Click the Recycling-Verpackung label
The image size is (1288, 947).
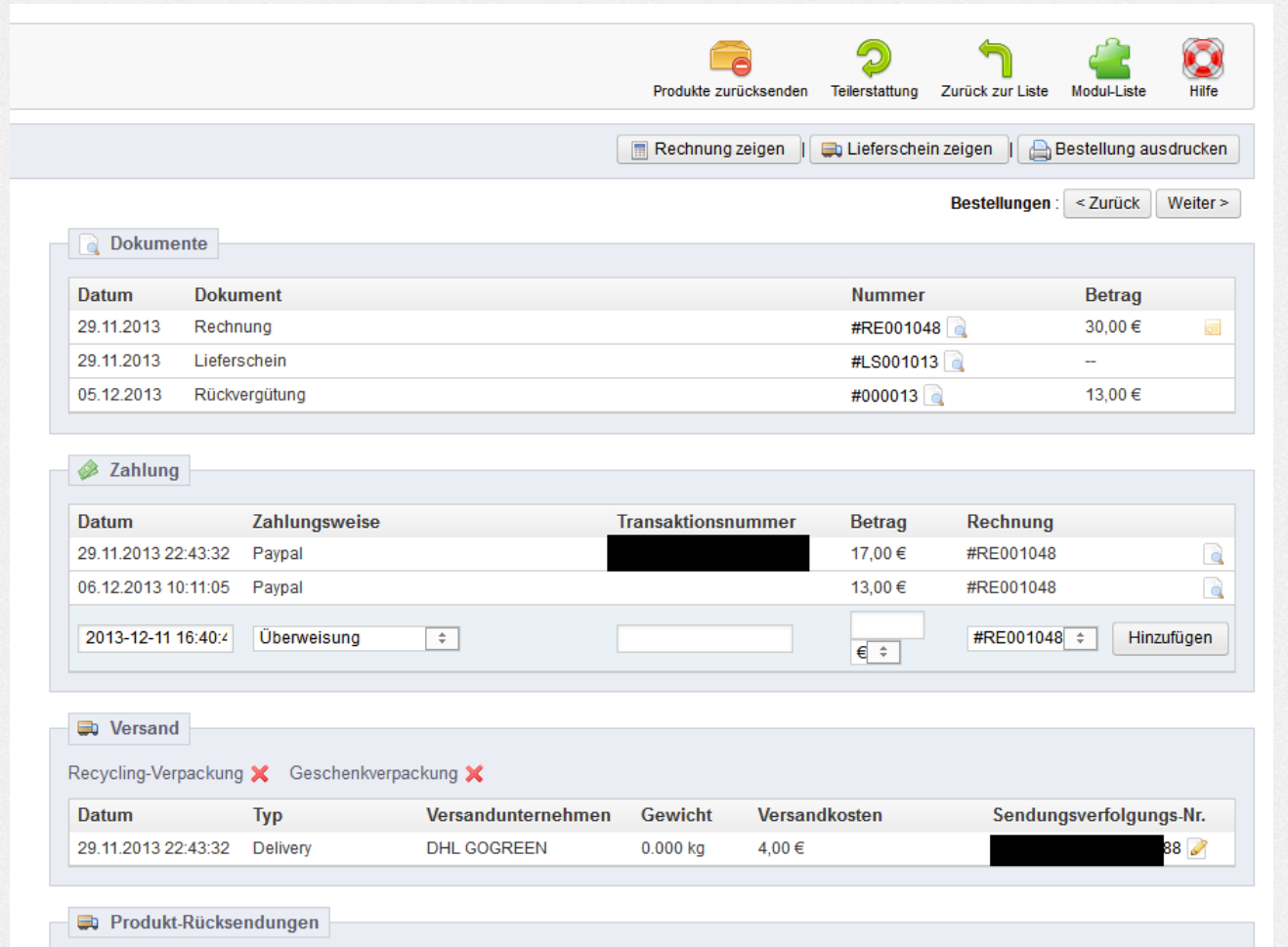click(x=155, y=774)
